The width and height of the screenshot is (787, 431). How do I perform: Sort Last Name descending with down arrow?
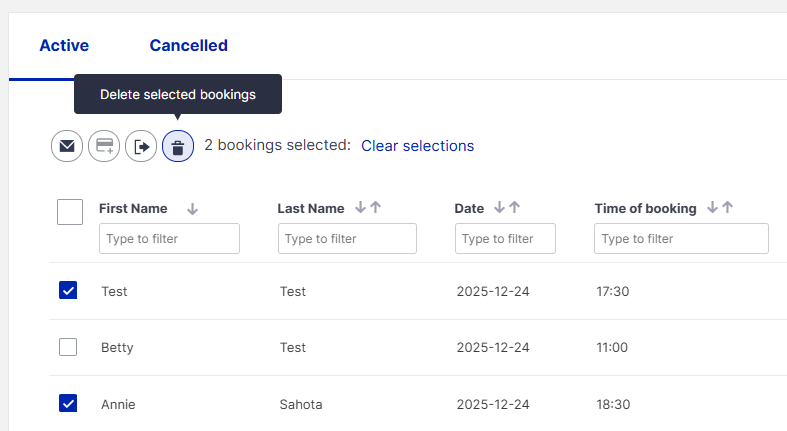360,208
